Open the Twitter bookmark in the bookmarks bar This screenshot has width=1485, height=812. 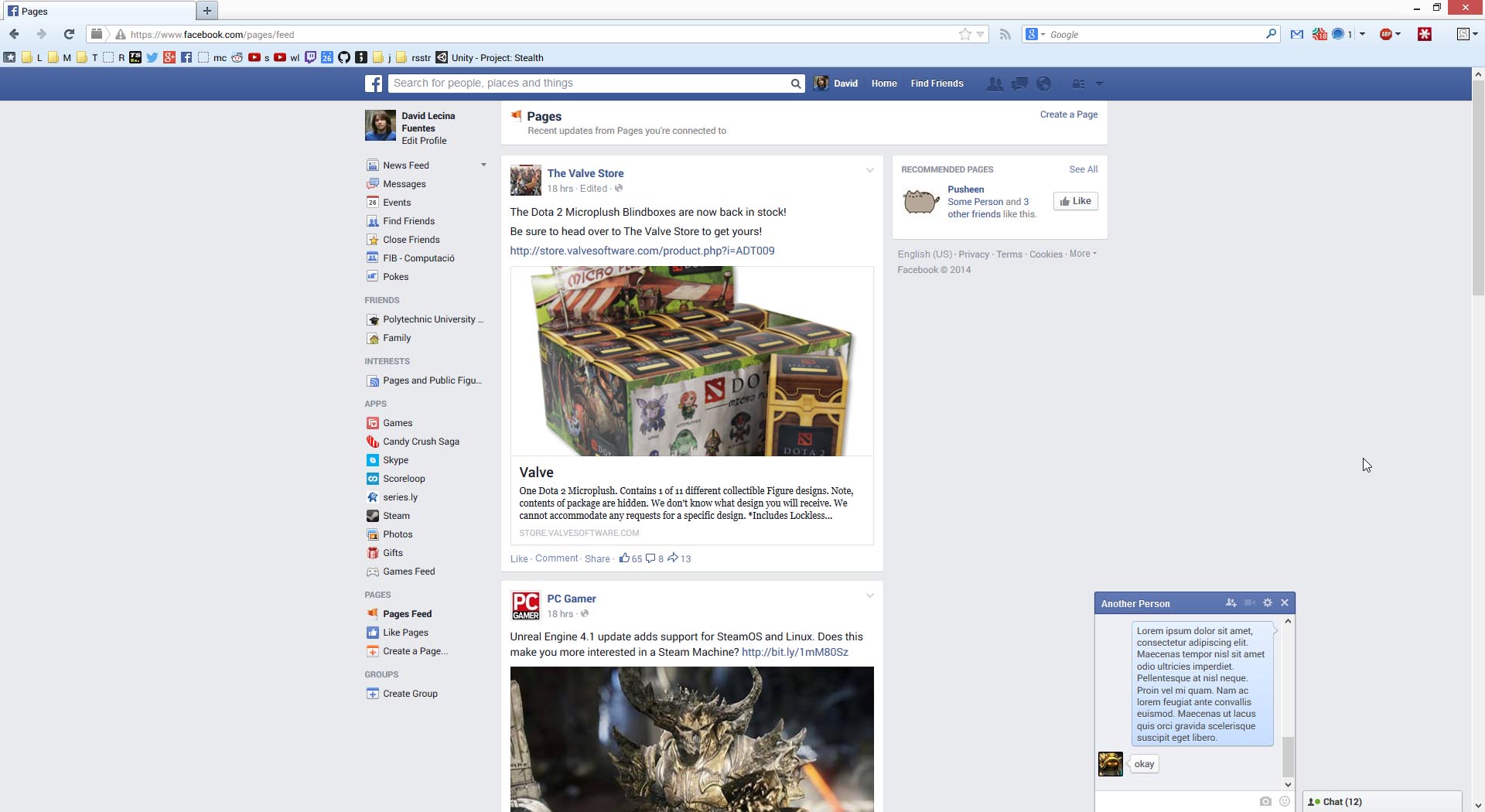(x=152, y=57)
